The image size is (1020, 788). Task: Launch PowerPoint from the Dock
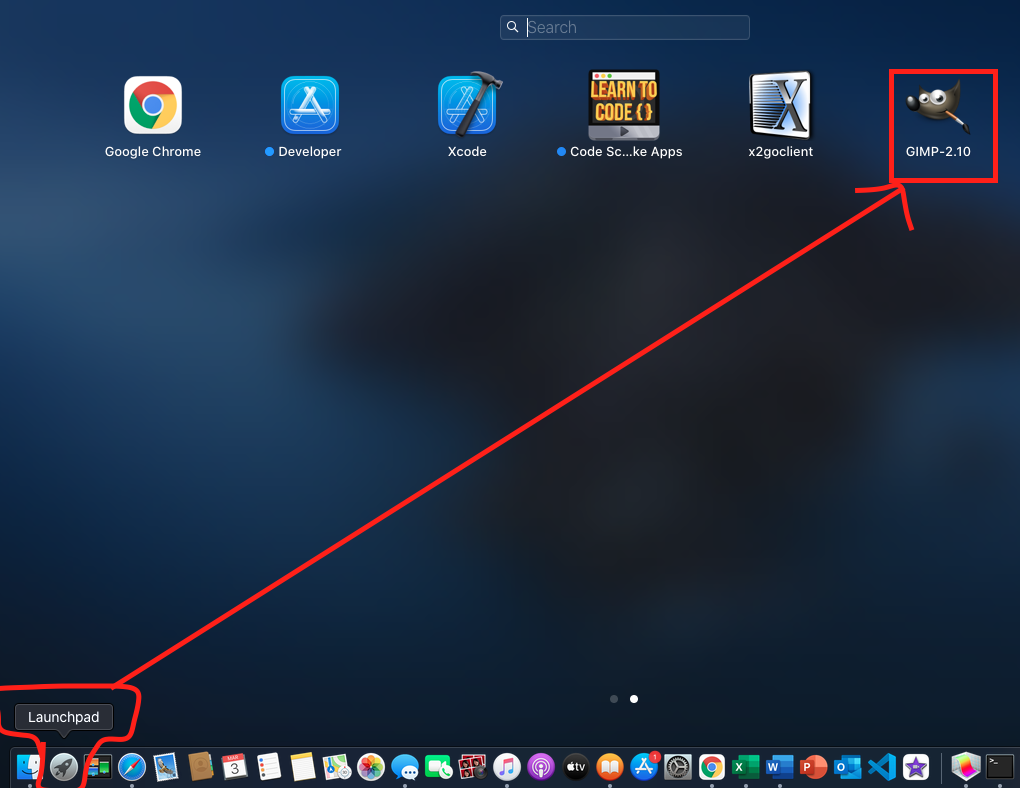click(813, 767)
